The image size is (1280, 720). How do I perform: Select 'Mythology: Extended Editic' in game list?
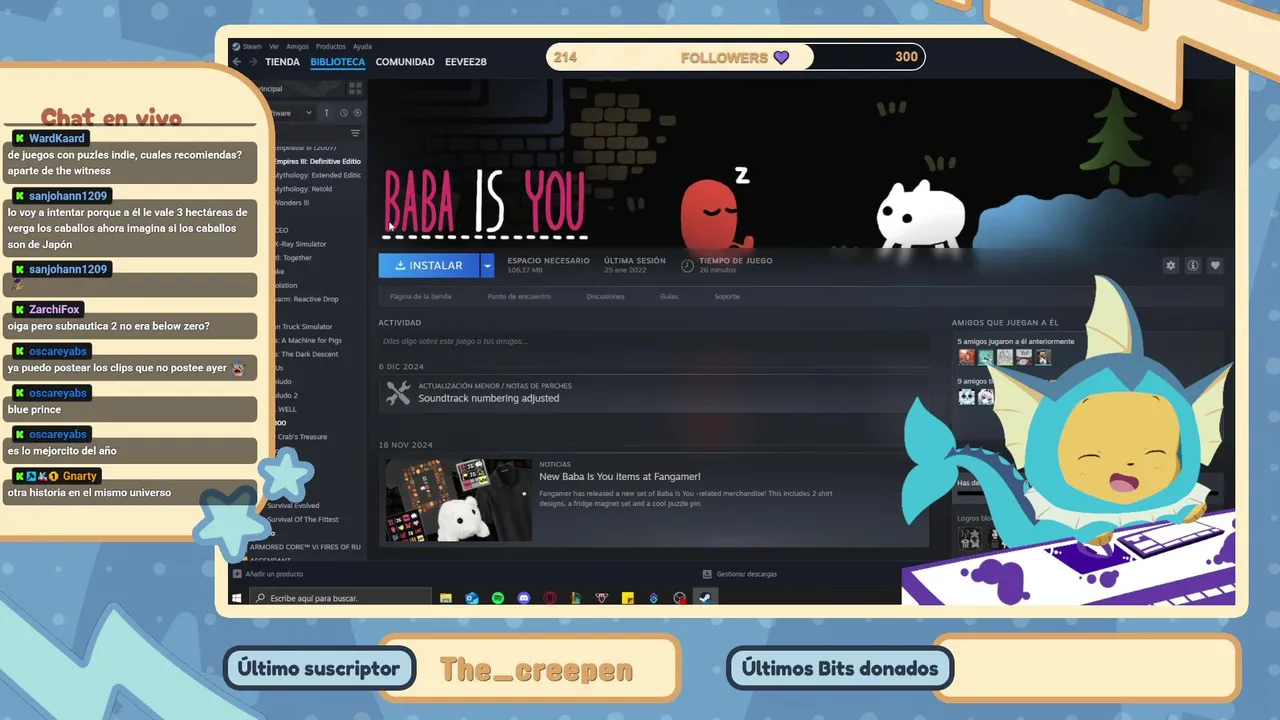click(x=317, y=175)
